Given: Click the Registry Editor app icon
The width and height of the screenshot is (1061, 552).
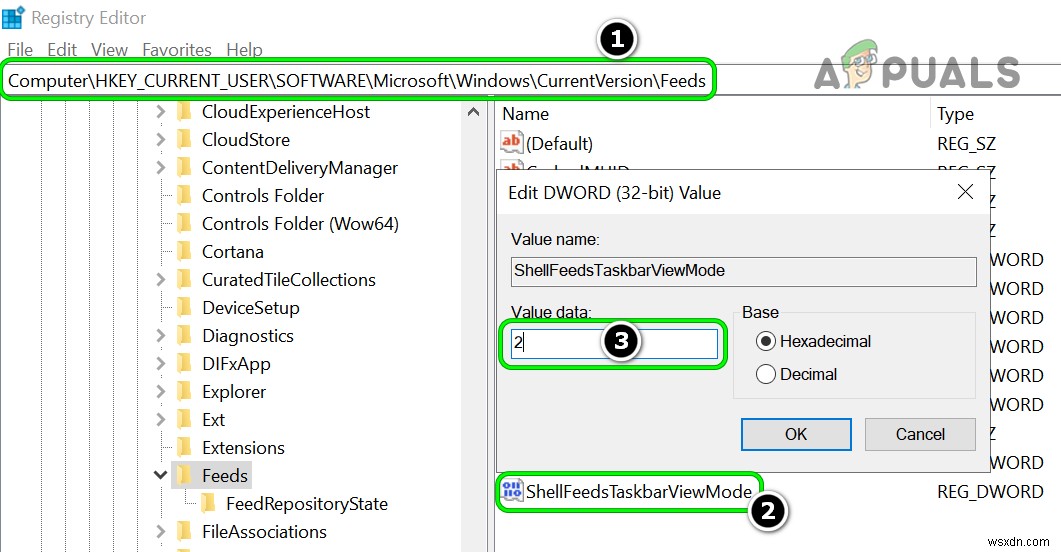Looking at the screenshot, I should [x=13, y=18].
